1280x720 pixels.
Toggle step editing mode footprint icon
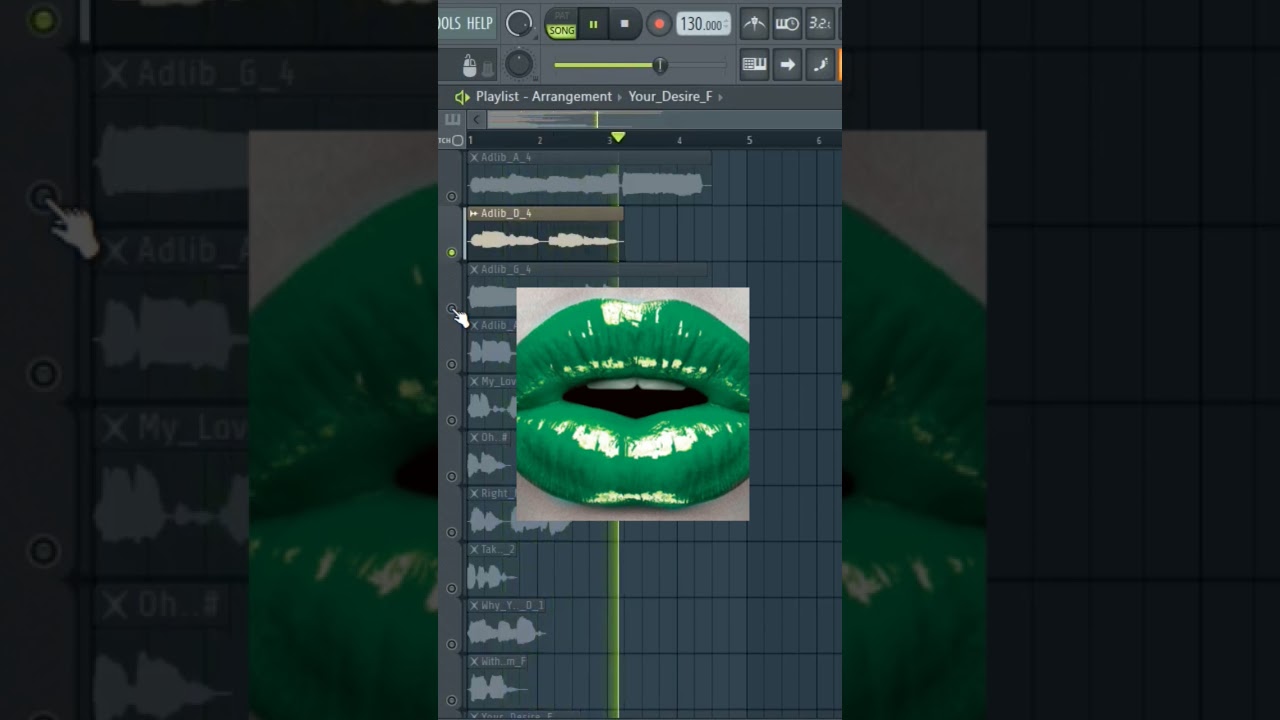(x=820, y=65)
